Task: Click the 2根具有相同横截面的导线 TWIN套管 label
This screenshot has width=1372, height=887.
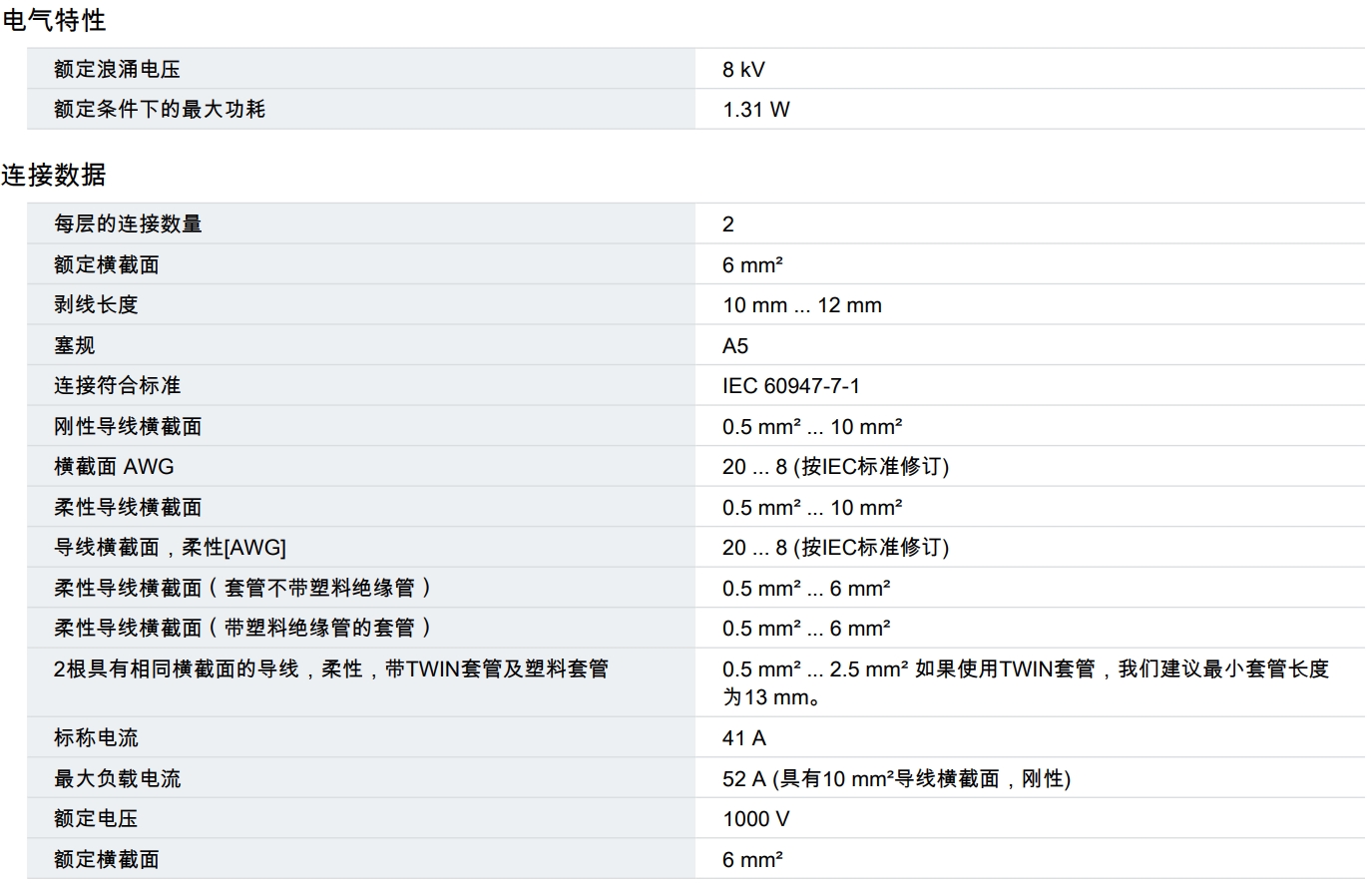Action: click(330, 668)
